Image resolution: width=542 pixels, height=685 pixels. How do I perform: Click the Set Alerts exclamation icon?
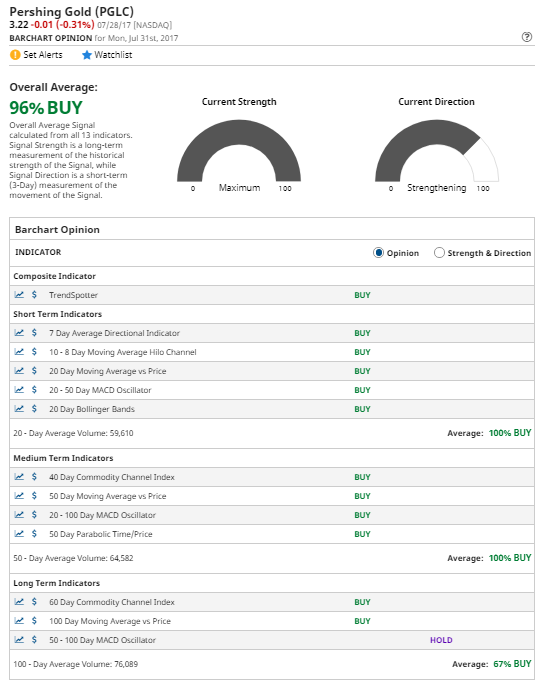[x=15, y=55]
